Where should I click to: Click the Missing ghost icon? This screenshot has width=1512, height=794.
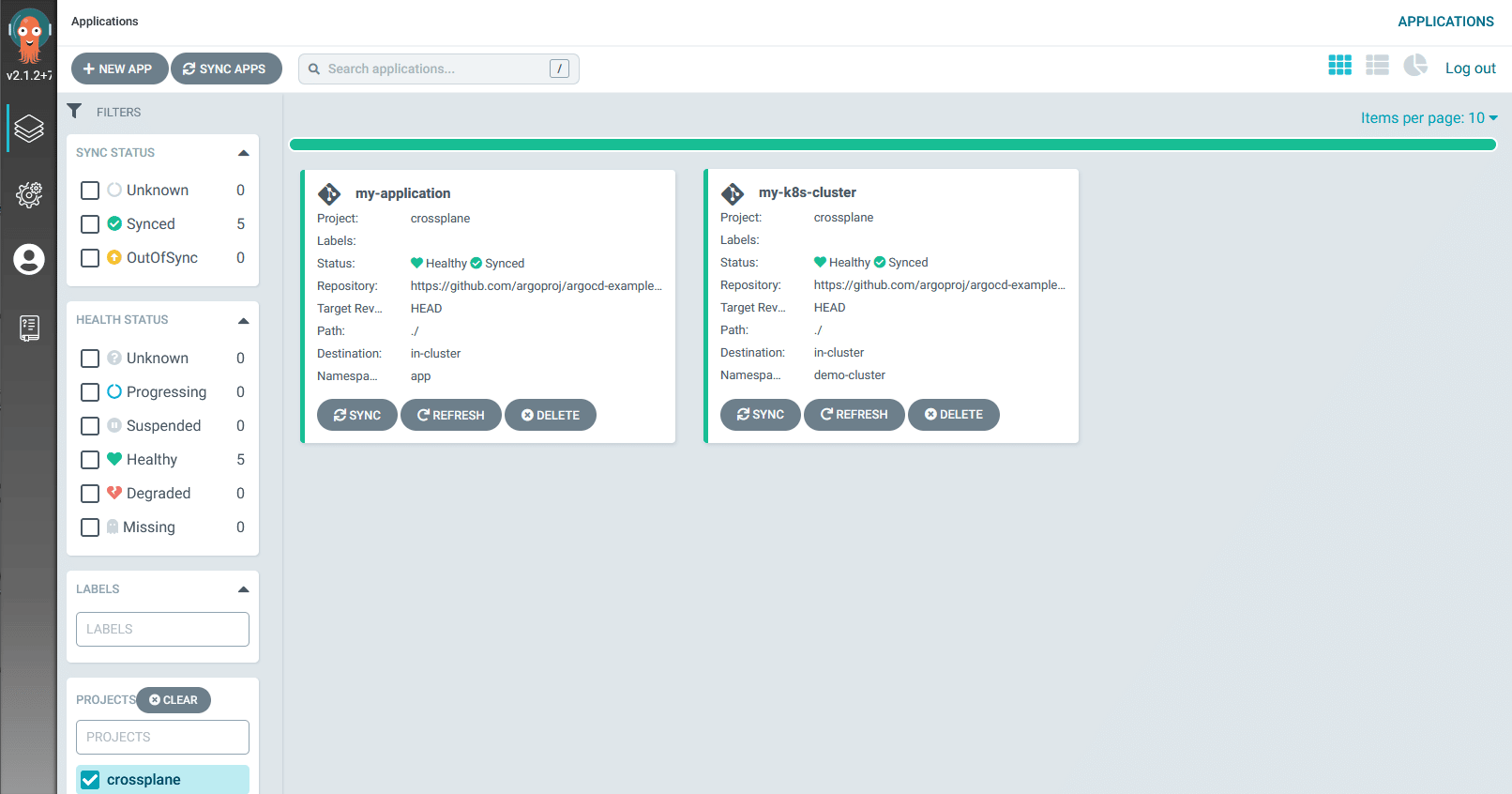(113, 527)
